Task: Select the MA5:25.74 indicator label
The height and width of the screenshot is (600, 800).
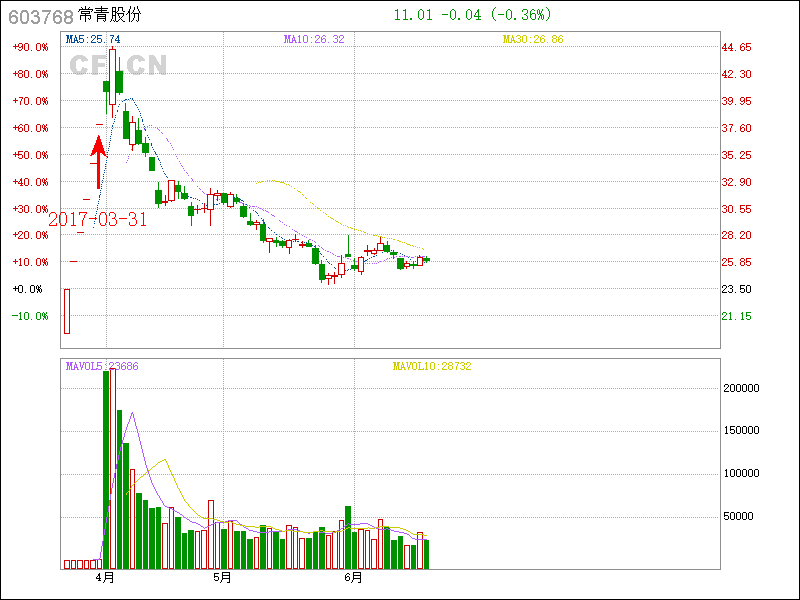Action: coord(94,39)
